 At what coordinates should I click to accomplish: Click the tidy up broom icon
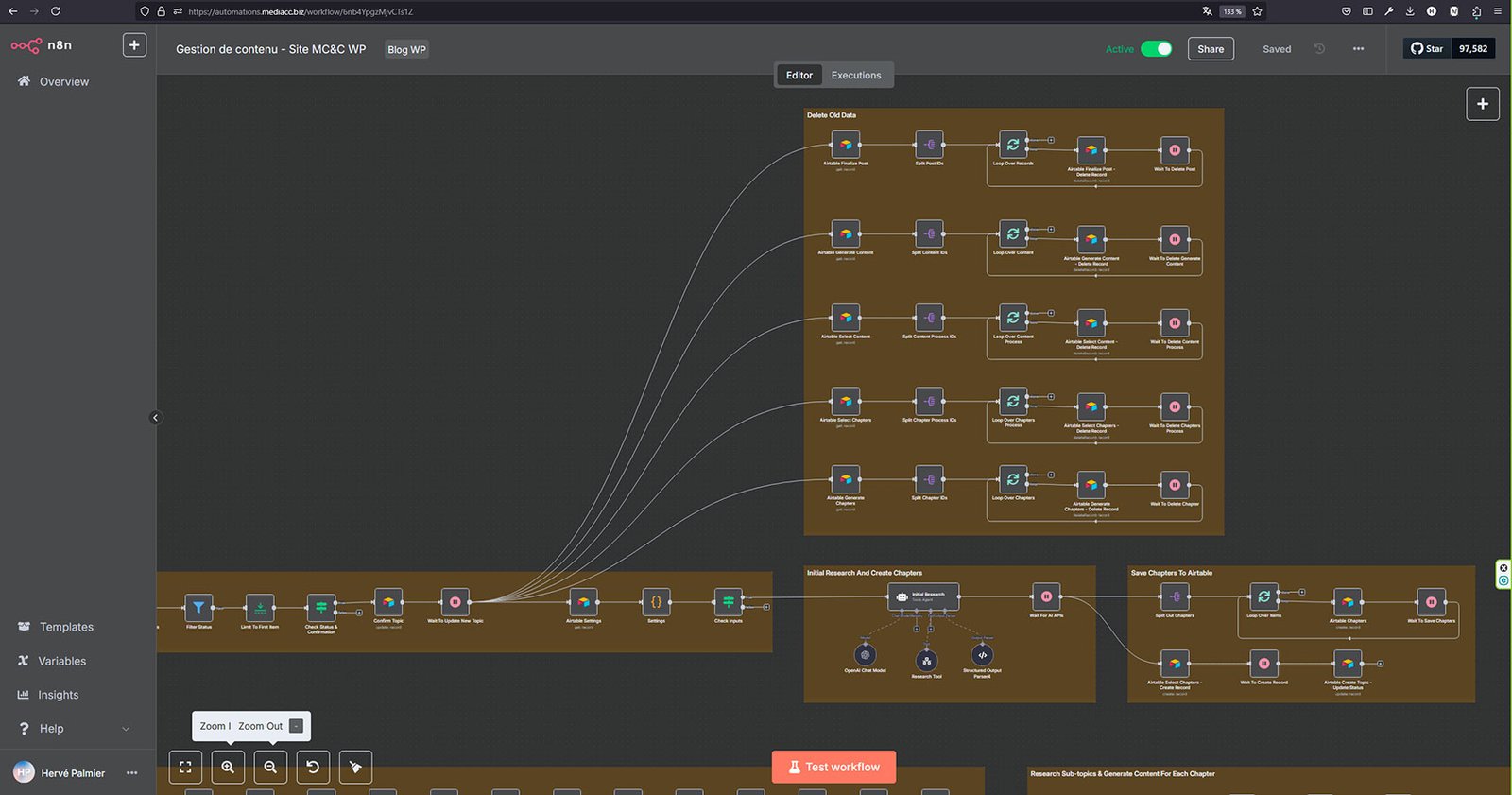point(355,767)
